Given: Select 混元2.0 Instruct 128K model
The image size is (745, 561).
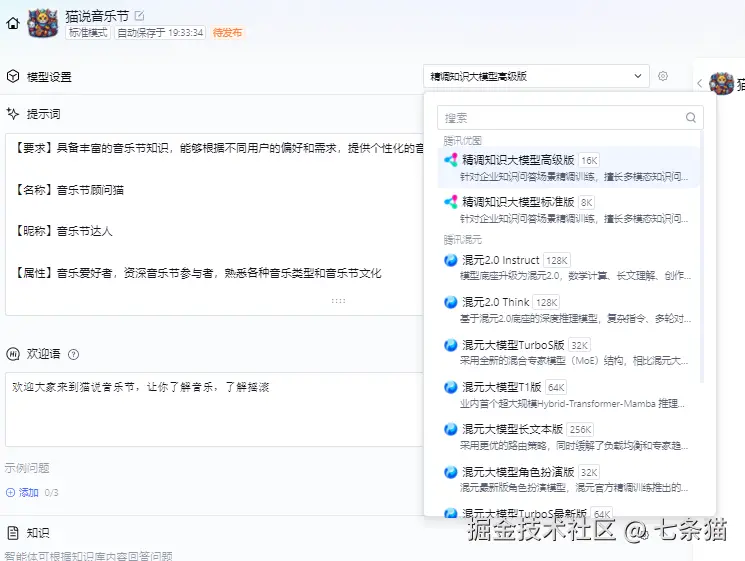Looking at the screenshot, I should [569, 267].
